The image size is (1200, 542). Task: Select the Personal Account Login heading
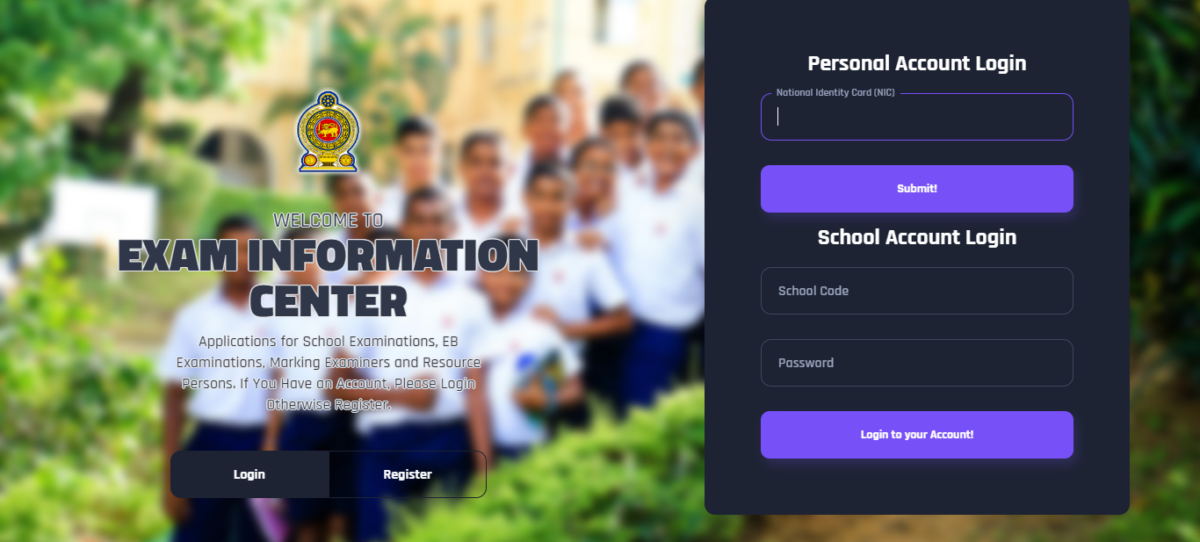[x=917, y=63]
